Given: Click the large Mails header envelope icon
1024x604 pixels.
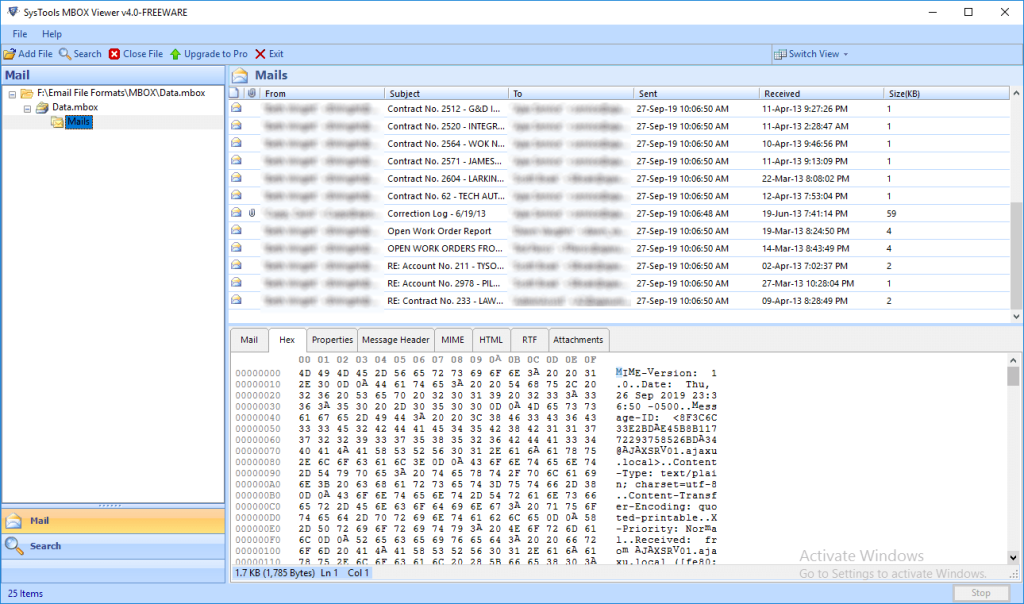Looking at the screenshot, I should pyautogui.click(x=240, y=75).
